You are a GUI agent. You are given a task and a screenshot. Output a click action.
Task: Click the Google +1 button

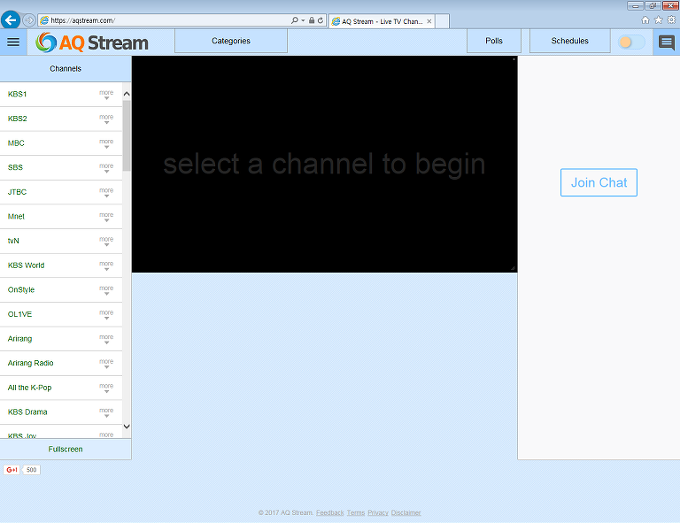click(x=12, y=470)
